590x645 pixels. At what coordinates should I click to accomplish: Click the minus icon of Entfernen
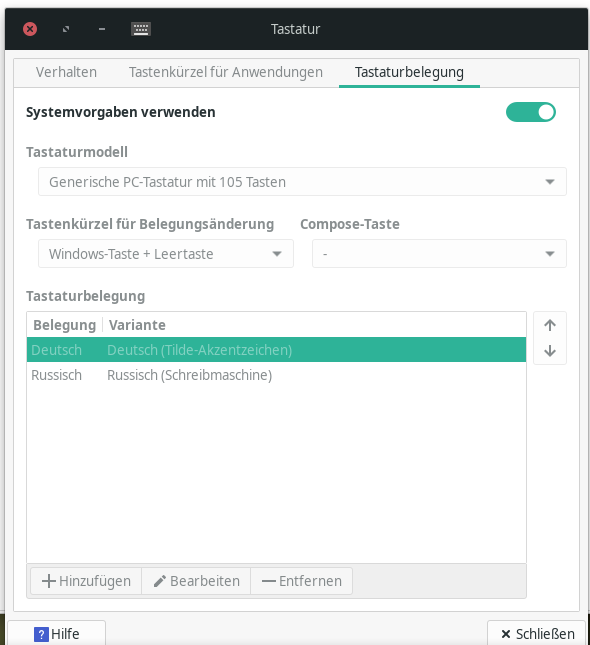(269, 581)
